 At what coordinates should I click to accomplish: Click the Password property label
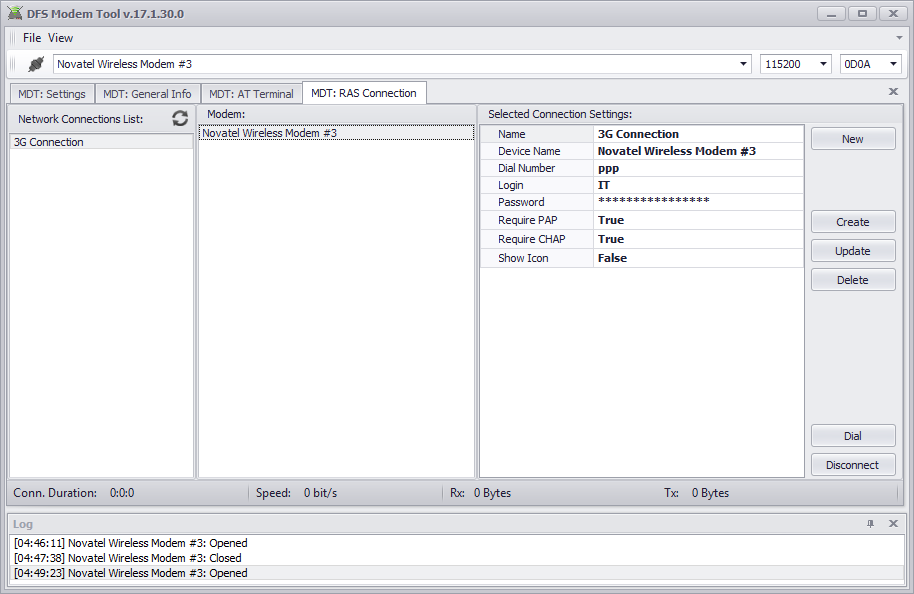521,202
